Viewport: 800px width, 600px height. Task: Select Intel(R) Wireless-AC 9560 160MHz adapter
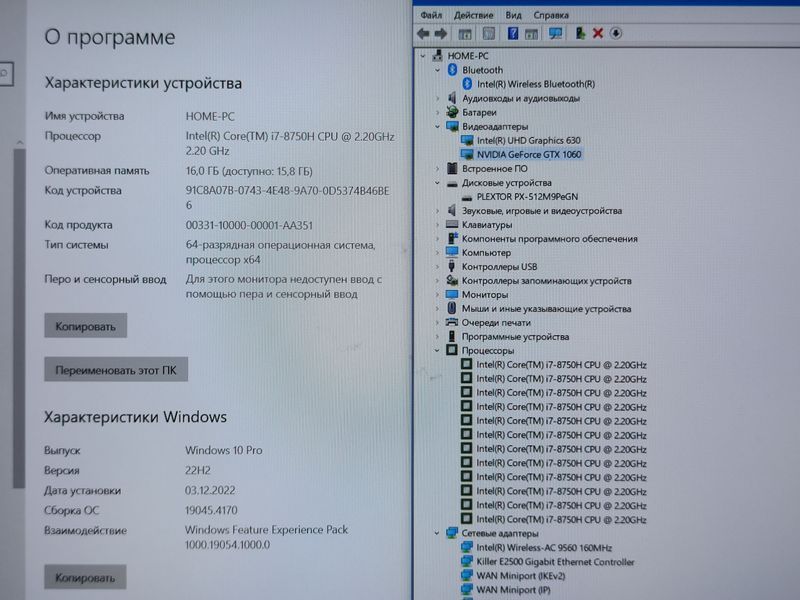click(x=543, y=547)
